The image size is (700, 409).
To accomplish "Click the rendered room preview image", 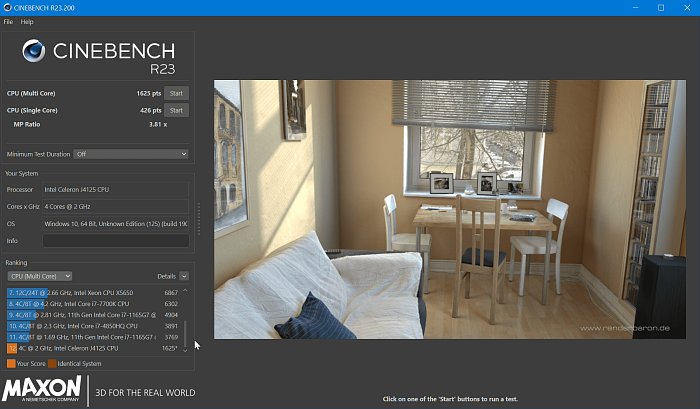I will (450, 209).
